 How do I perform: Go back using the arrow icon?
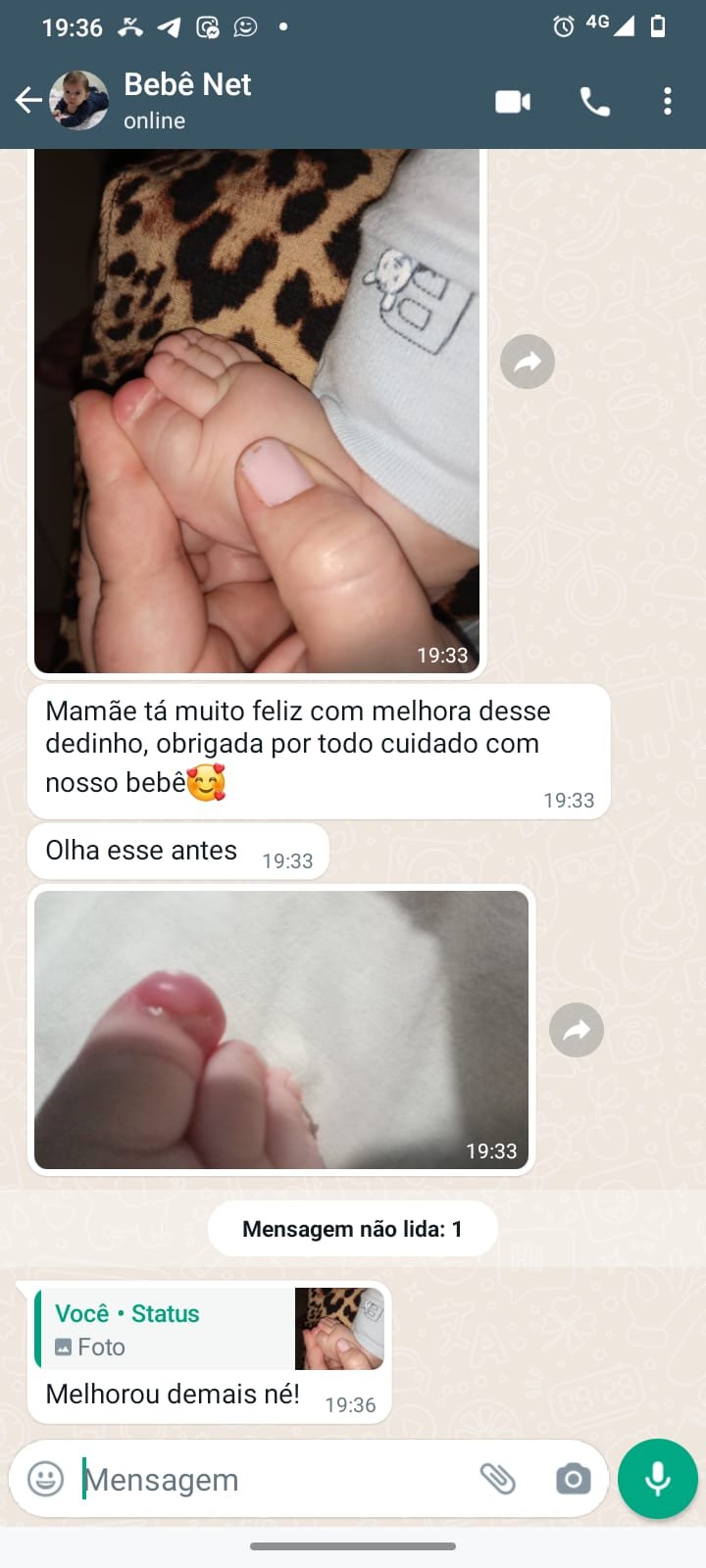27,100
